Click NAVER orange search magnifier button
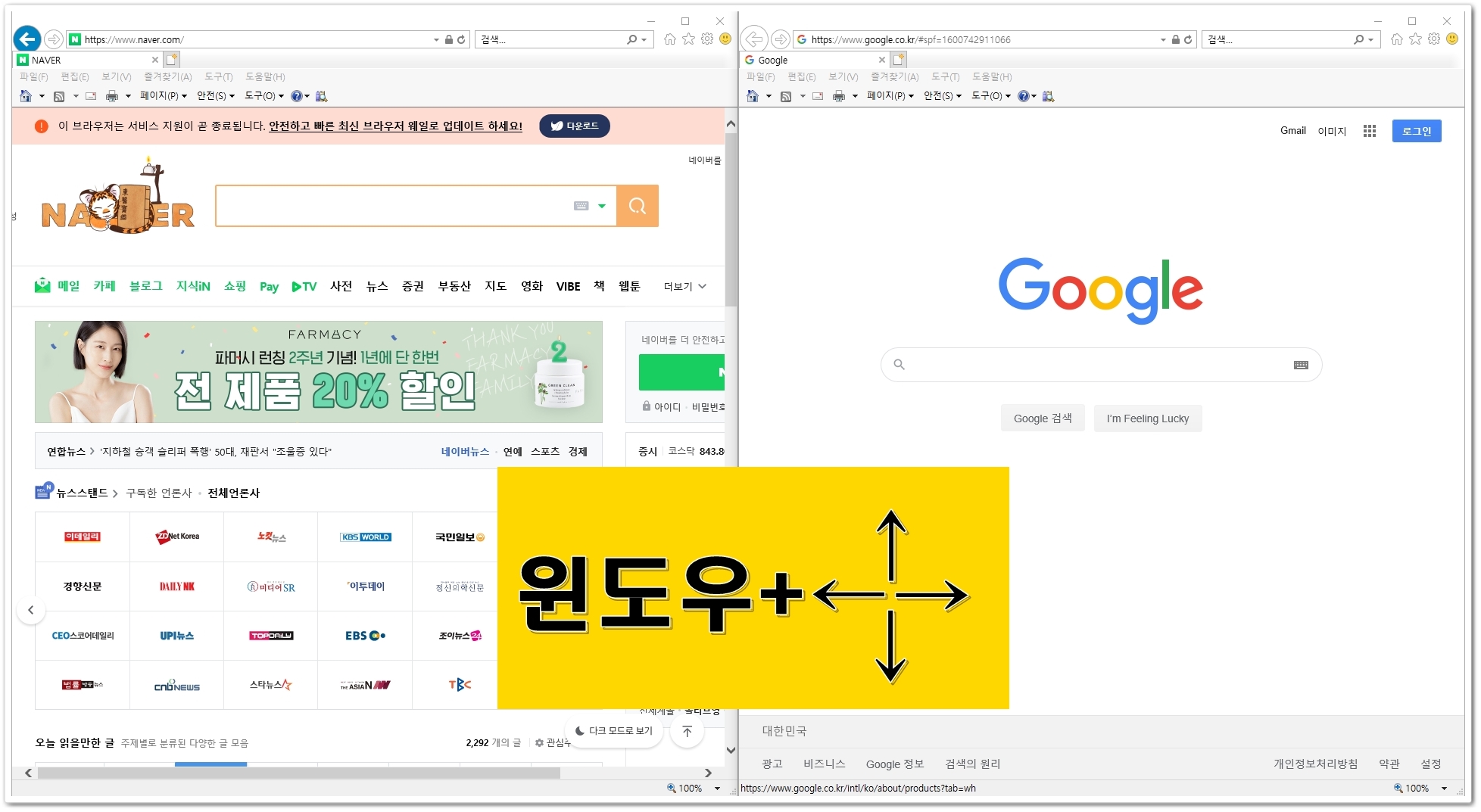The height and width of the screenshot is (812, 1481). coord(638,206)
